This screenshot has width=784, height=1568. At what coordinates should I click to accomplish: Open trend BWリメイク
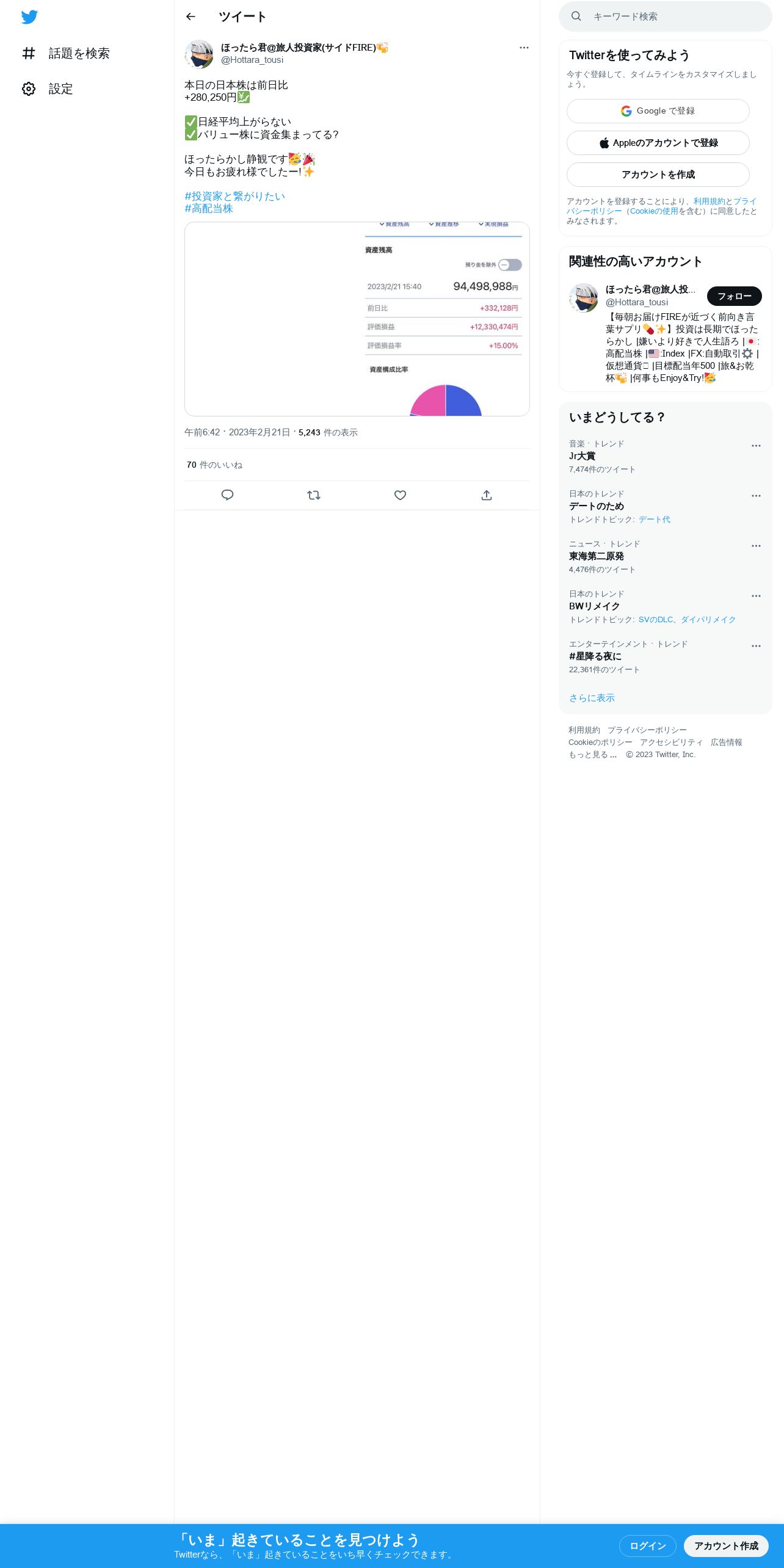(594, 606)
